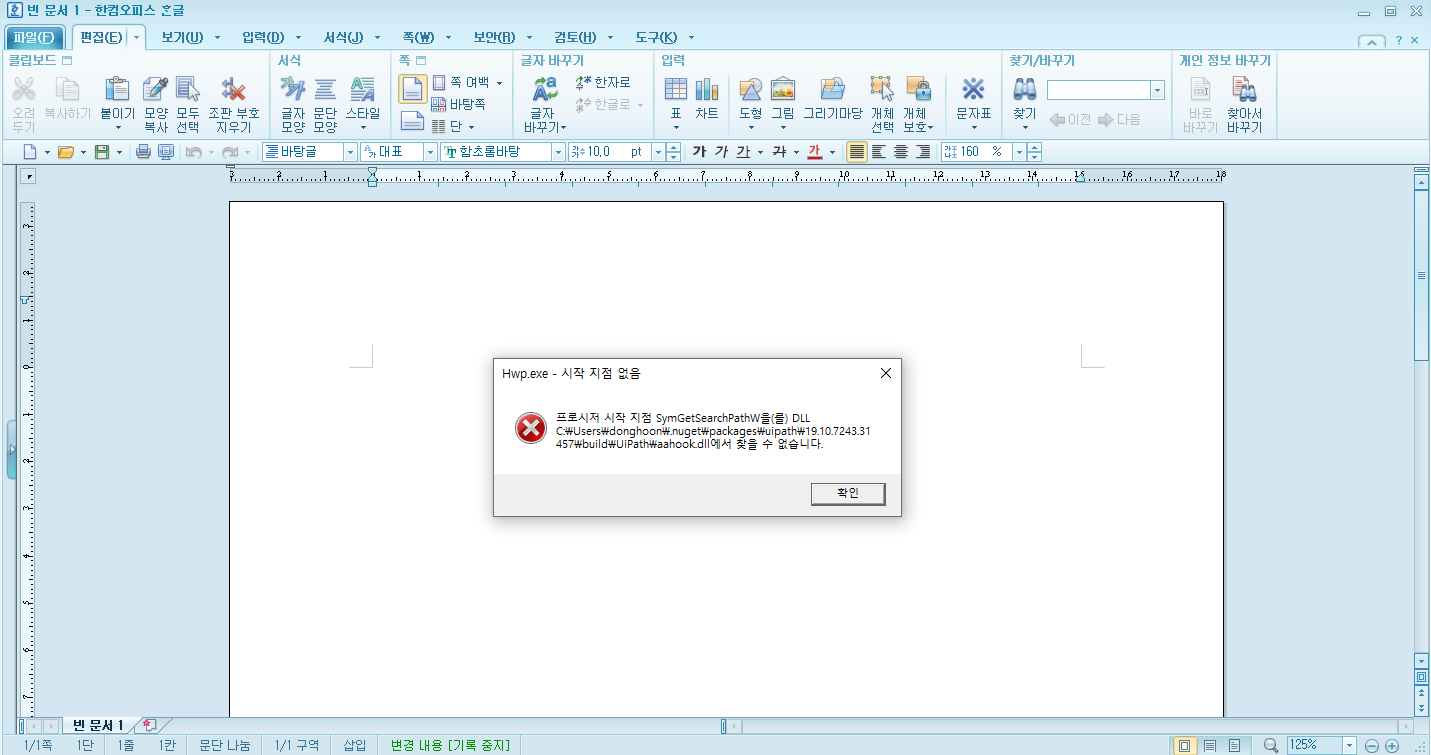The height and width of the screenshot is (755, 1431).
Task: Click the 개체 보호 object protect icon
Action: click(918, 90)
